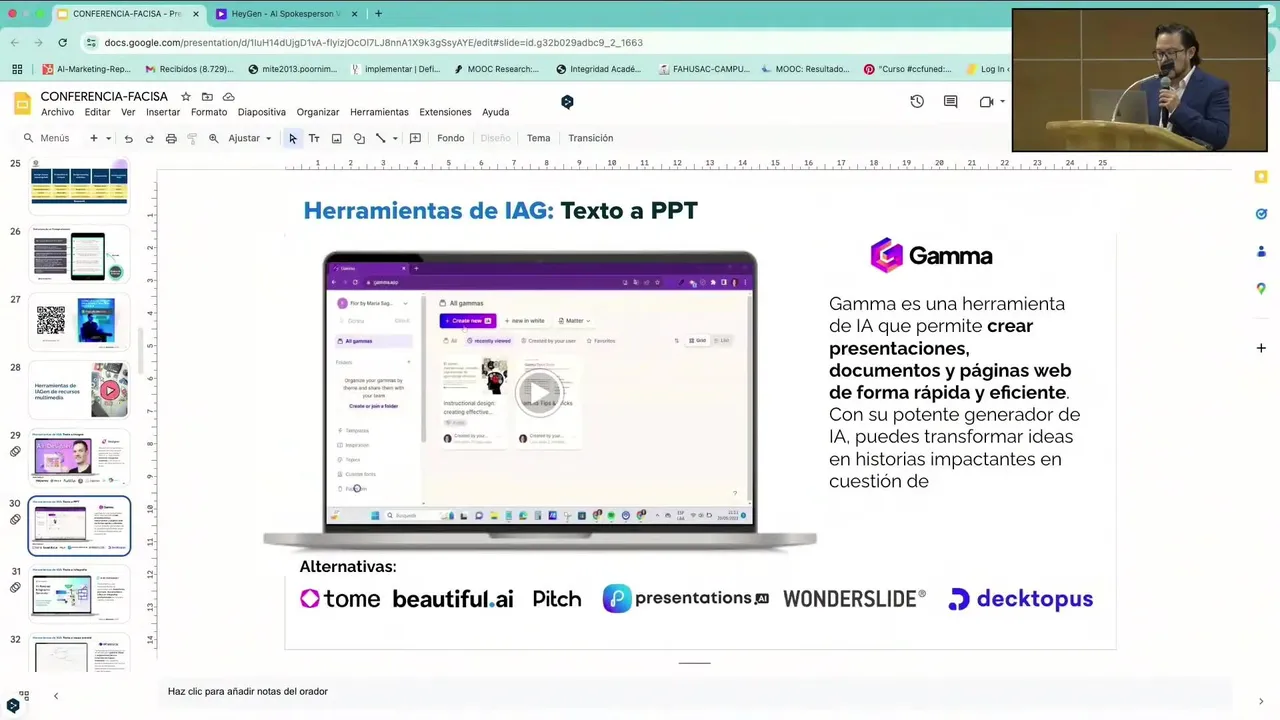The image size is (1280, 720).
Task: Open Google Maps in side panel
Action: (1261, 289)
